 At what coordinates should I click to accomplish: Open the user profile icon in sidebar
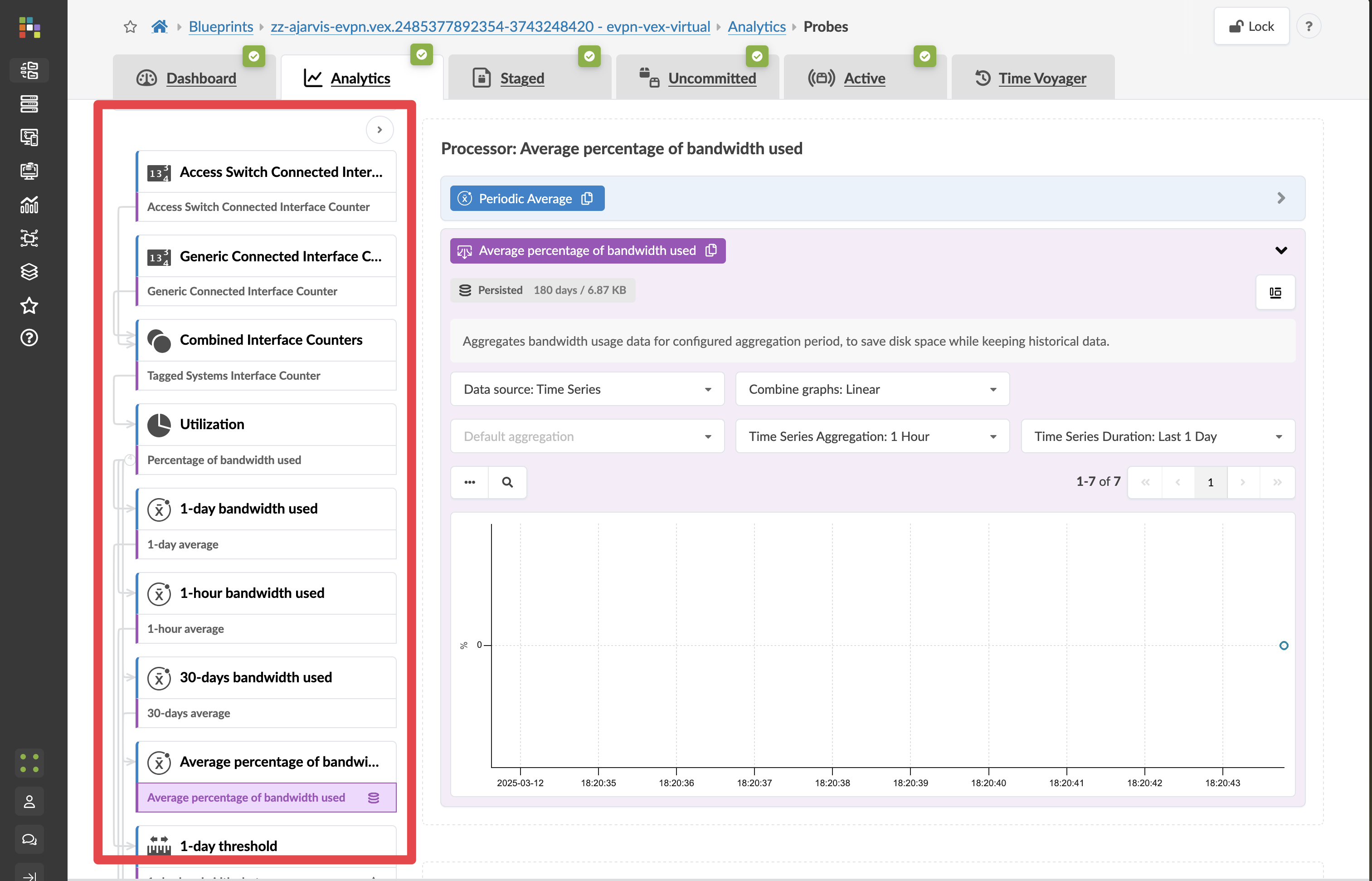[x=29, y=802]
